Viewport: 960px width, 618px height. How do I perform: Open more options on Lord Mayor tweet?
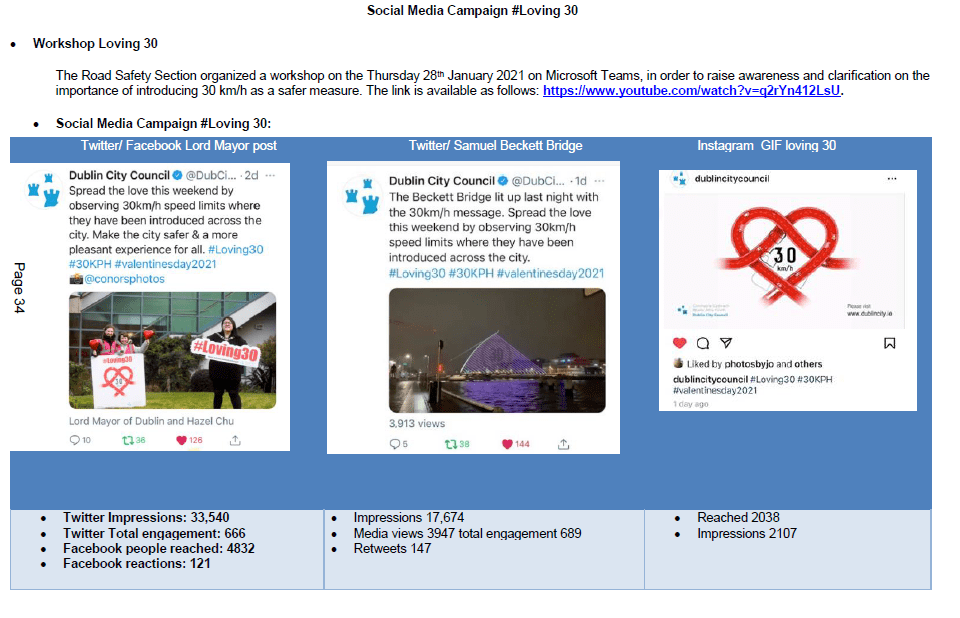click(x=270, y=175)
